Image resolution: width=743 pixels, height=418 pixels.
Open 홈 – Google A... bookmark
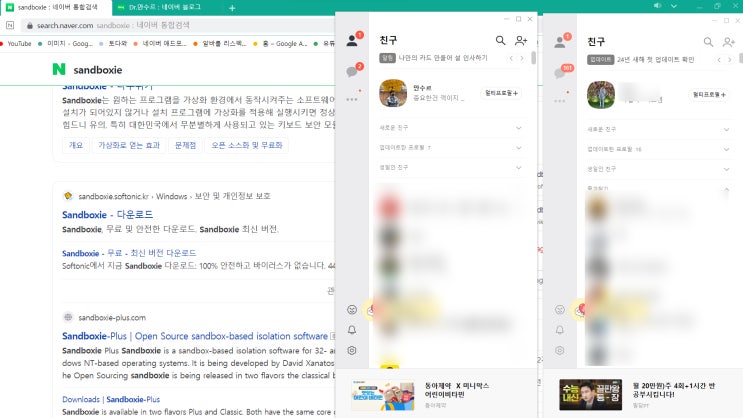[281, 44]
